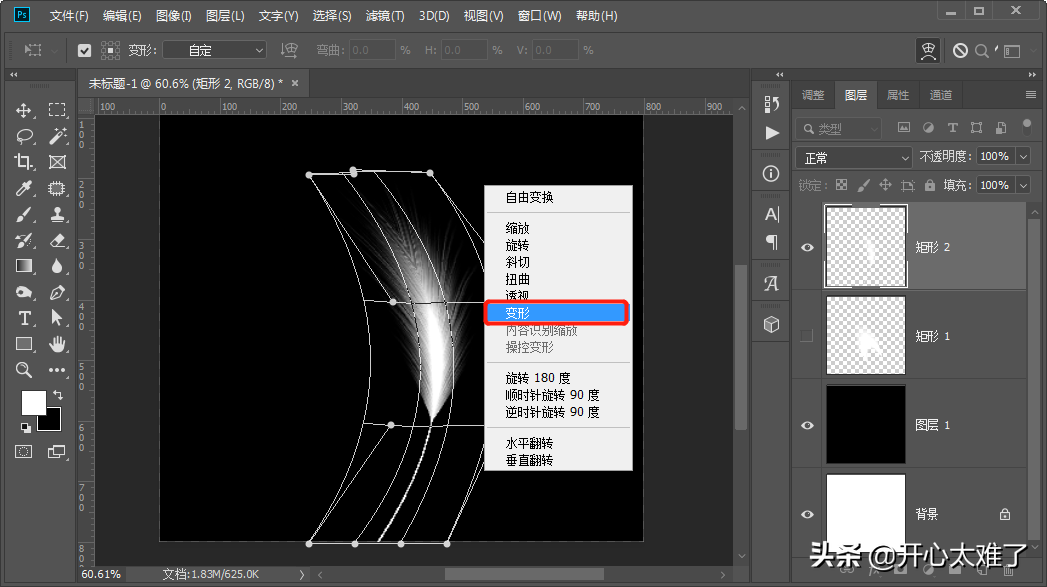The image size is (1047, 587).
Task: Select the Horizontal Type tool
Action: (x=24, y=319)
